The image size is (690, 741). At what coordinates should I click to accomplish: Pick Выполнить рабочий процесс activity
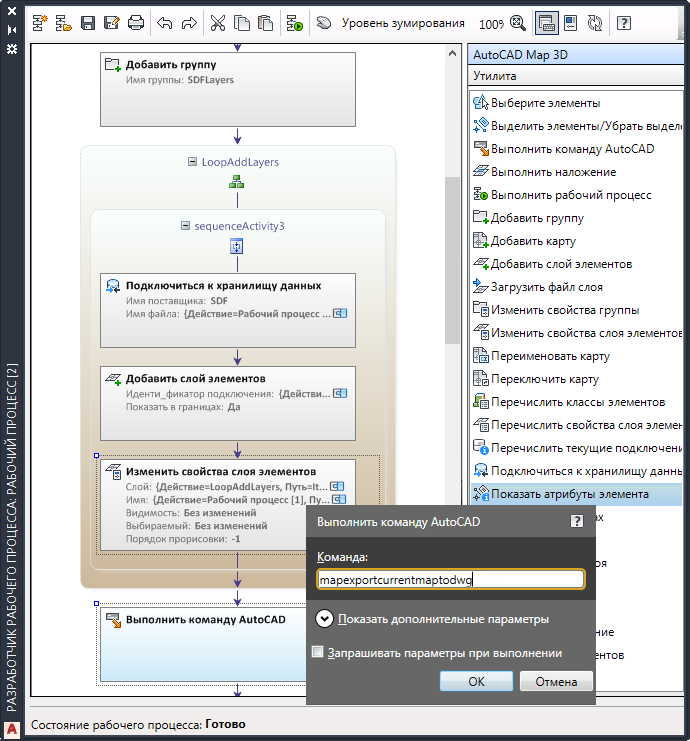tap(577, 195)
